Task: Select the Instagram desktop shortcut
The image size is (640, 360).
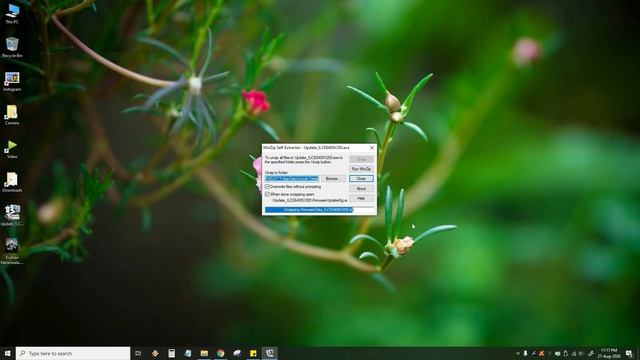Action: click(12, 81)
